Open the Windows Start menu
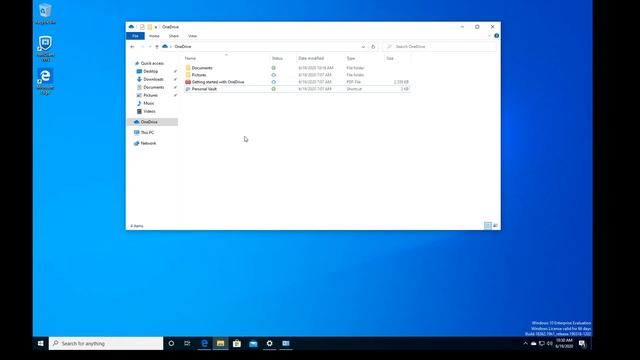640x360 pixels. (40, 344)
